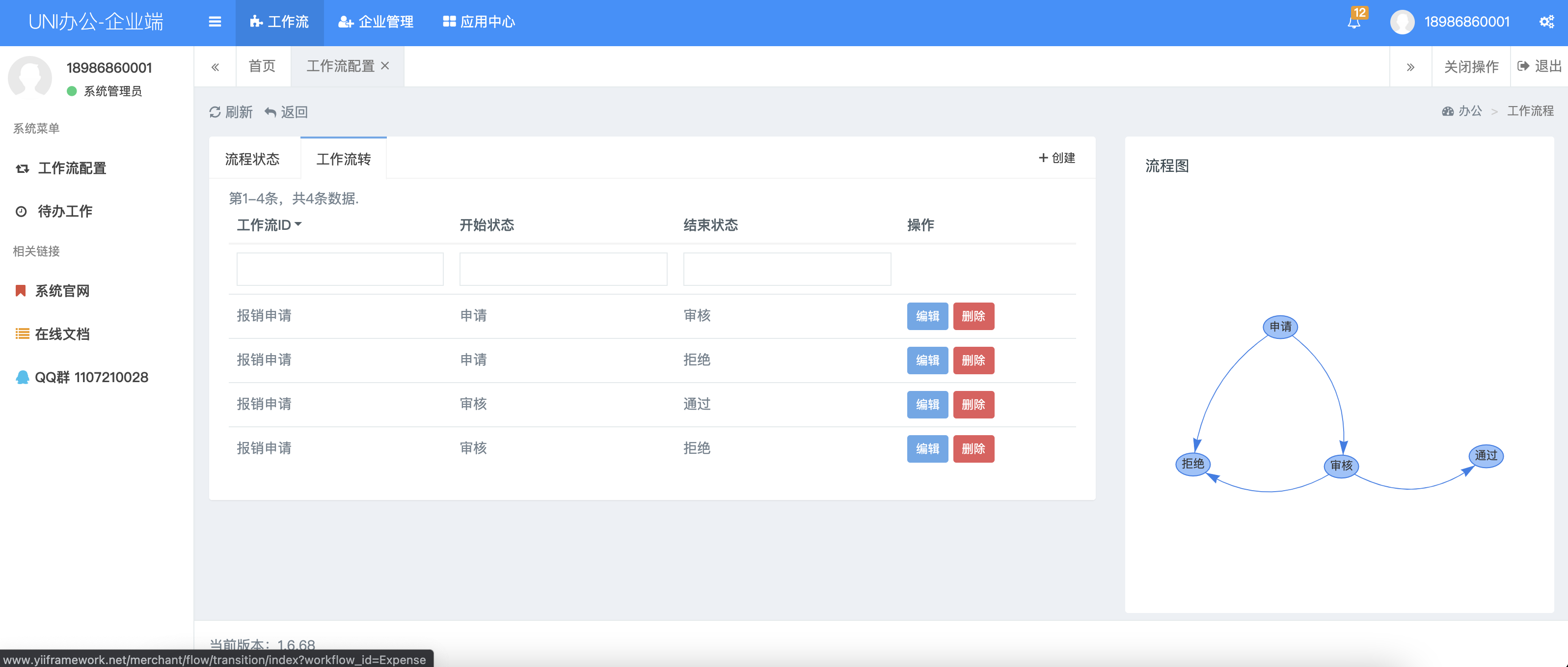Sort by 工作流ID column dropdown arrow

(x=298, y=224)
